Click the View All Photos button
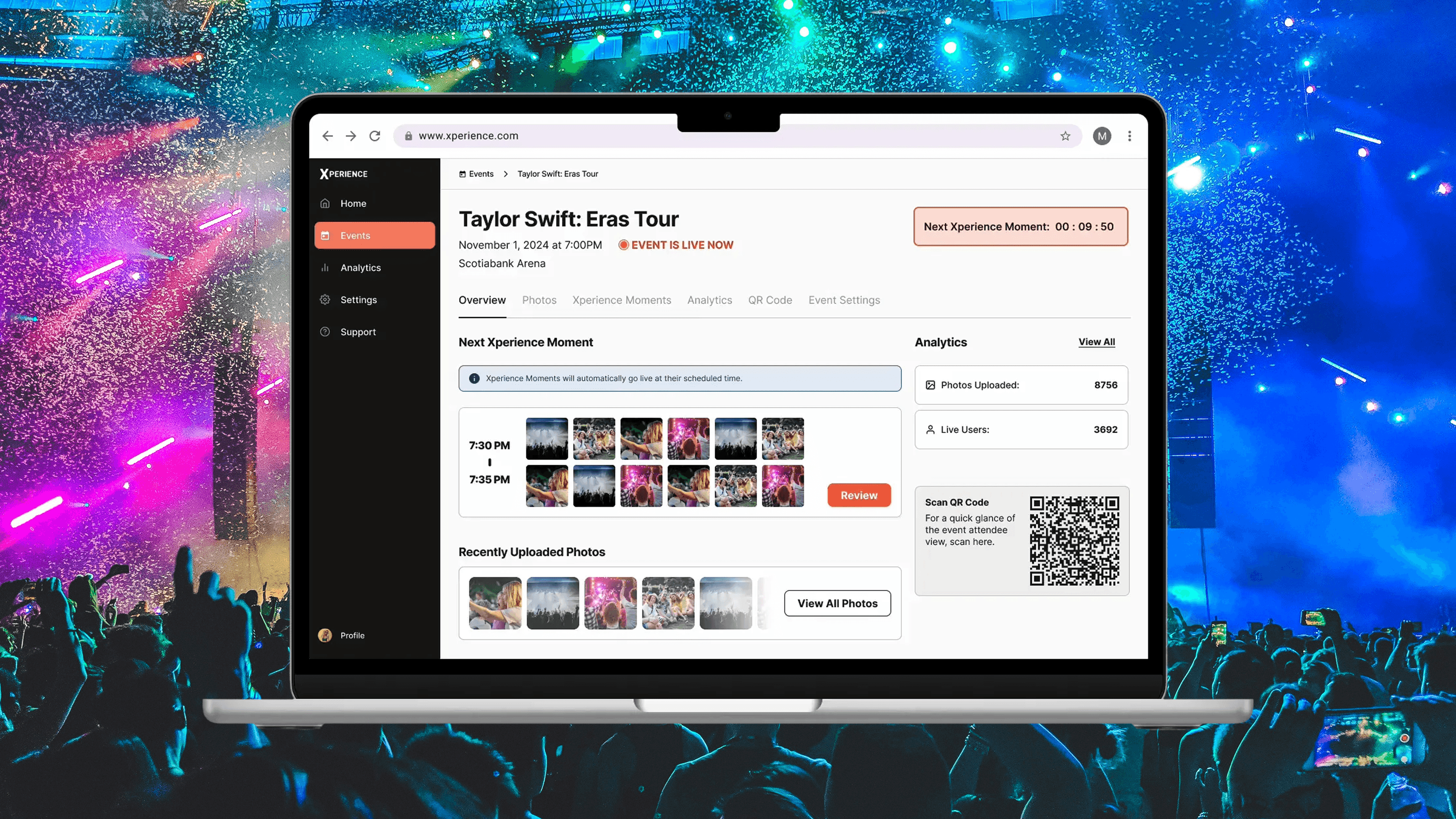The width and height of the screenshot is (1456, 819). (837, 603)
